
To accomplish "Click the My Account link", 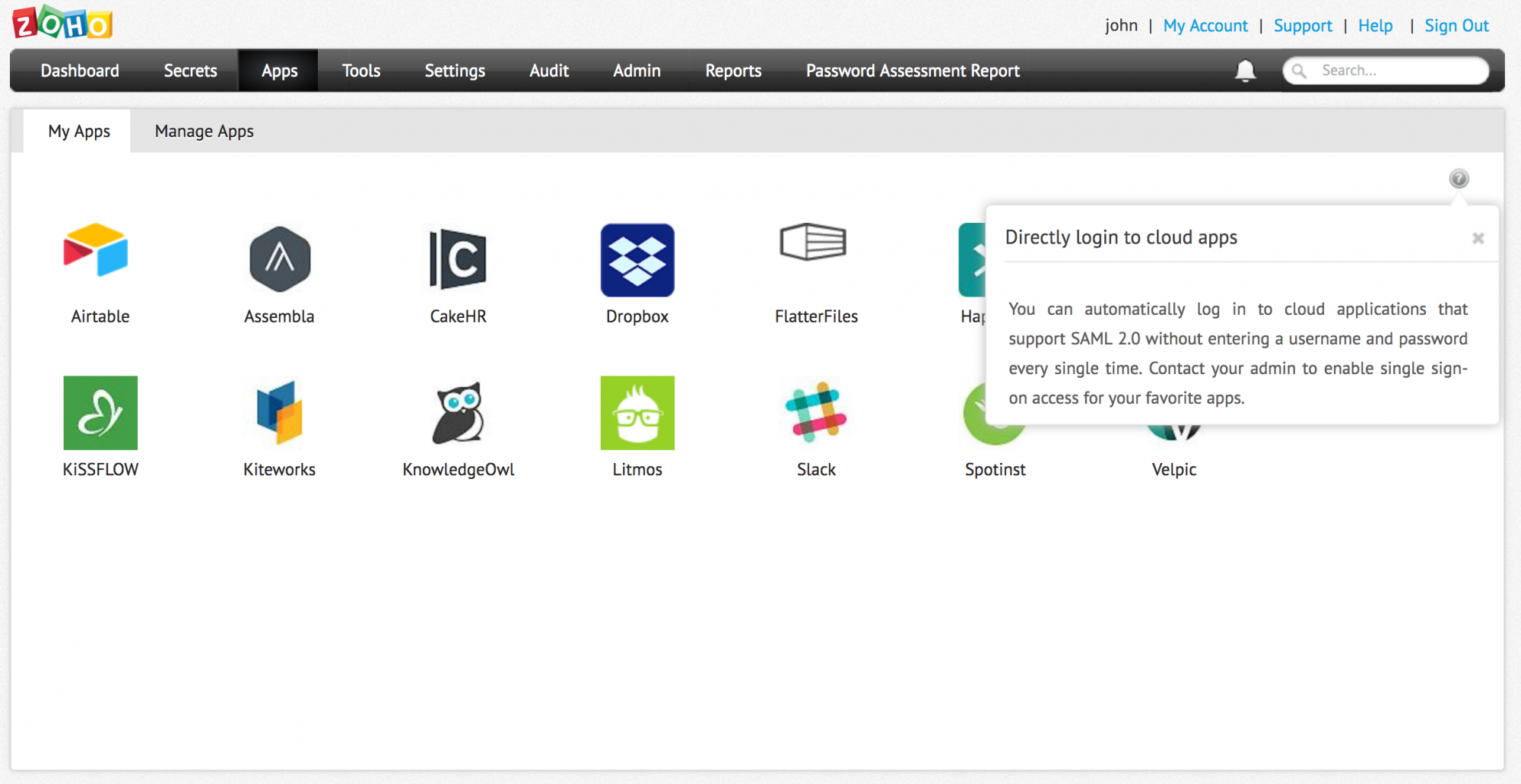I will [x=1205, y=26].
